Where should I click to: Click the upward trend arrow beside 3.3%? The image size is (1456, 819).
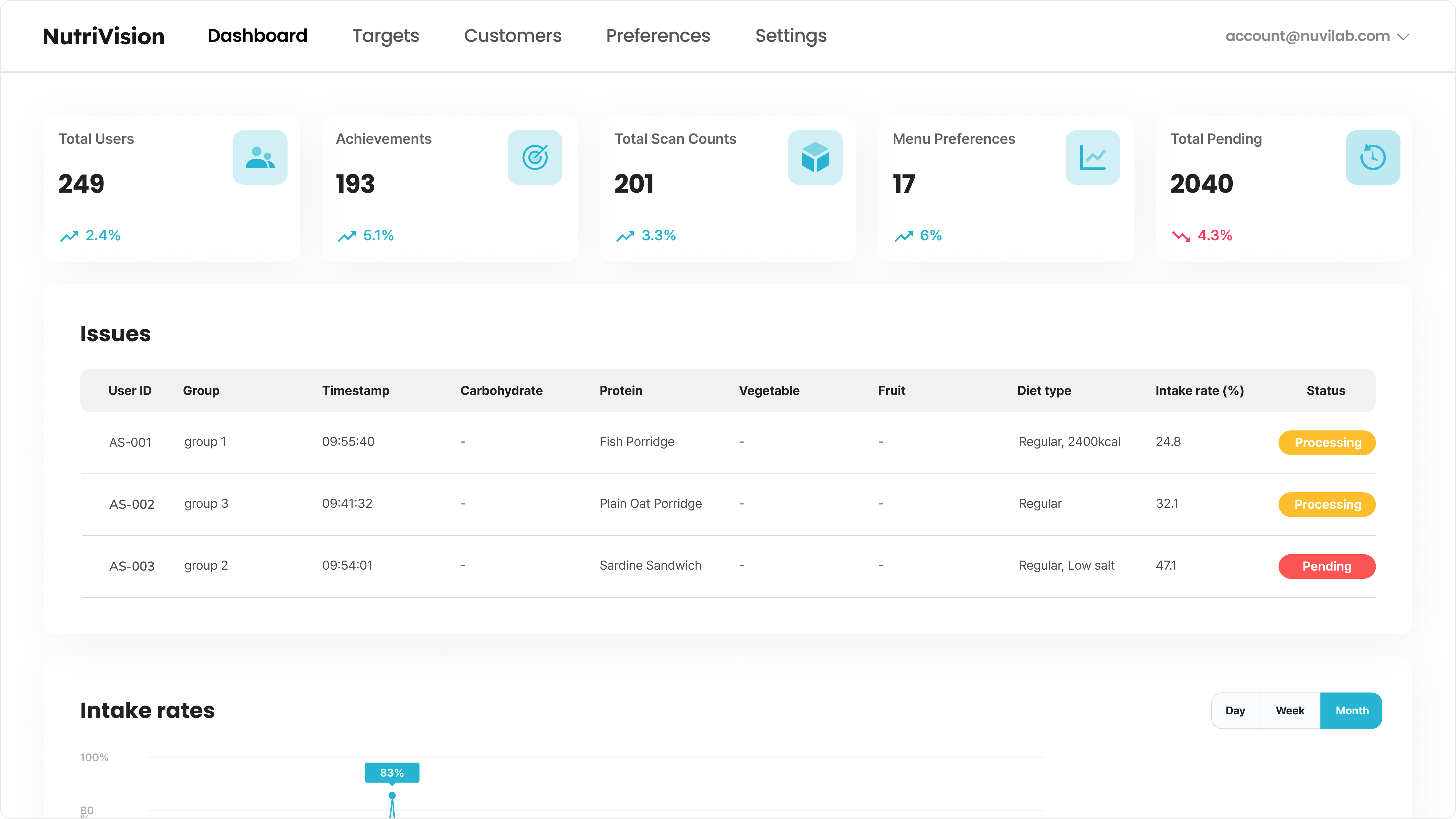coord(625,236)
